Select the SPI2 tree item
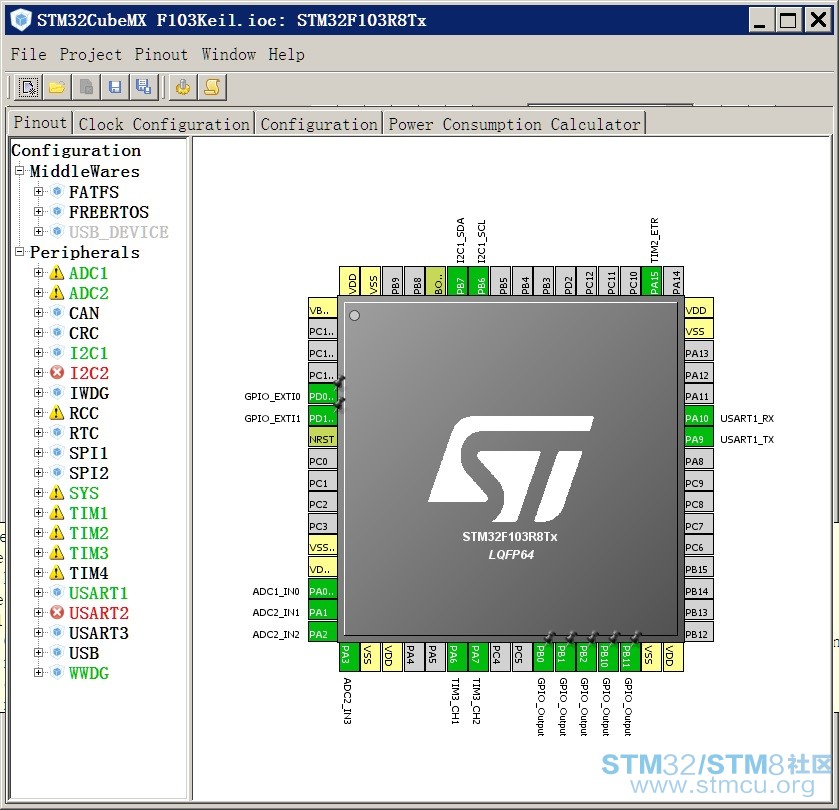Screen dimensions: 839x810 pyautogui.click(x=89, y=473)
